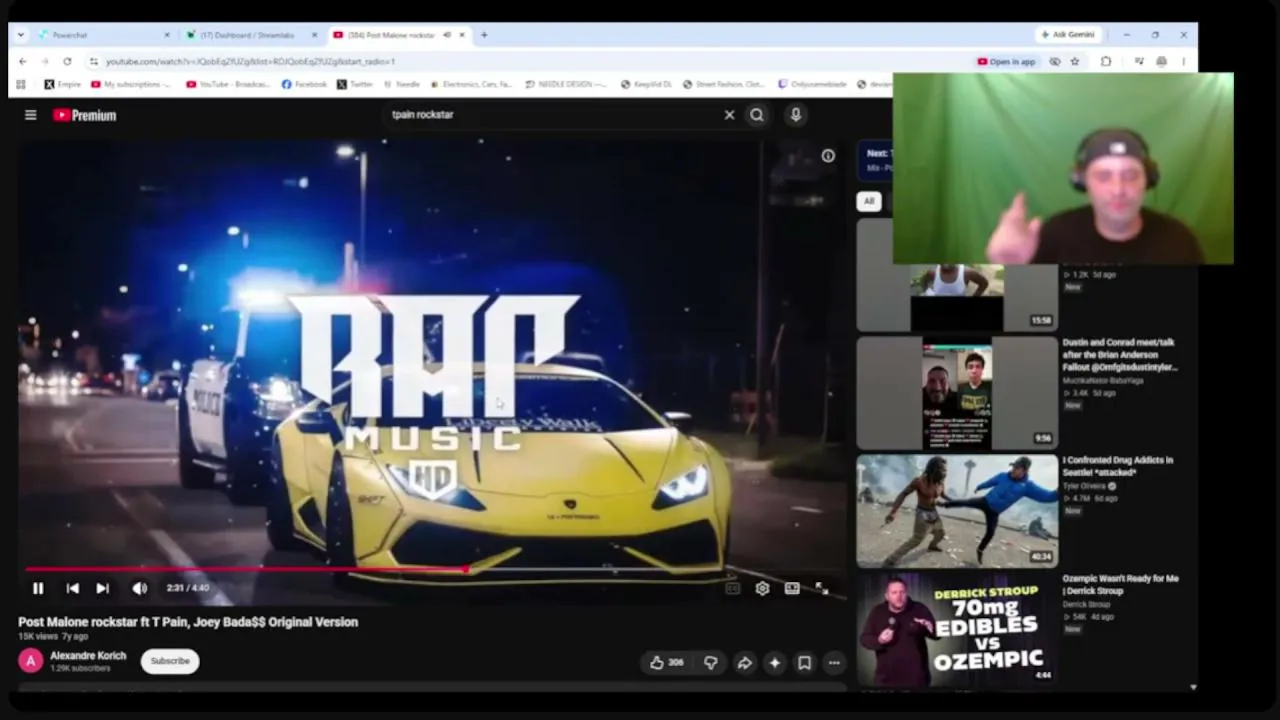The width and height of the screenshot is (1280, 720).
Task: Mute the Post Malone tab audio icon
Action: coord(447,35)
